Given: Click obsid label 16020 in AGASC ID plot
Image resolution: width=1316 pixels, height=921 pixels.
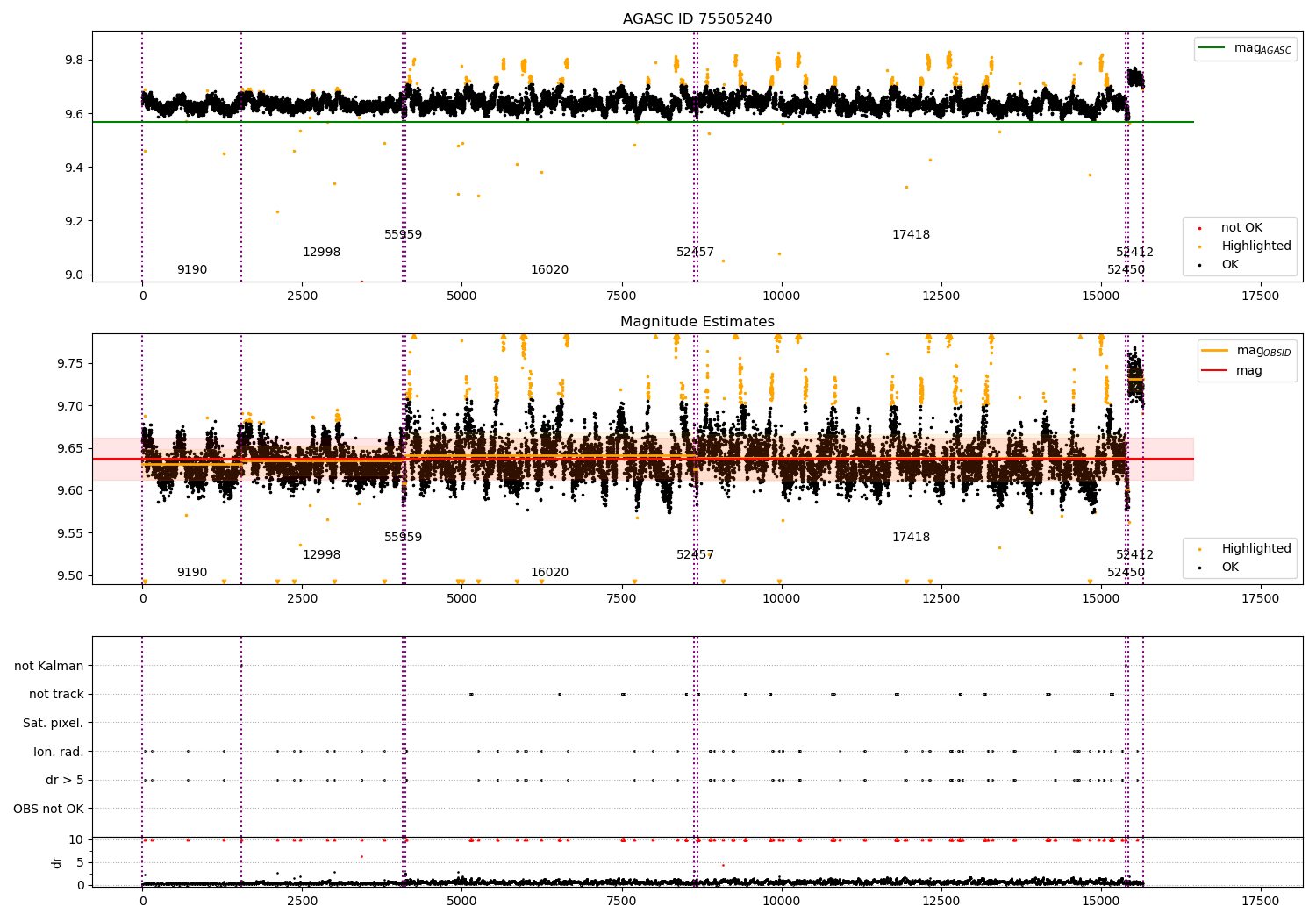Looking at the screenshot, I should click(549, 270).
